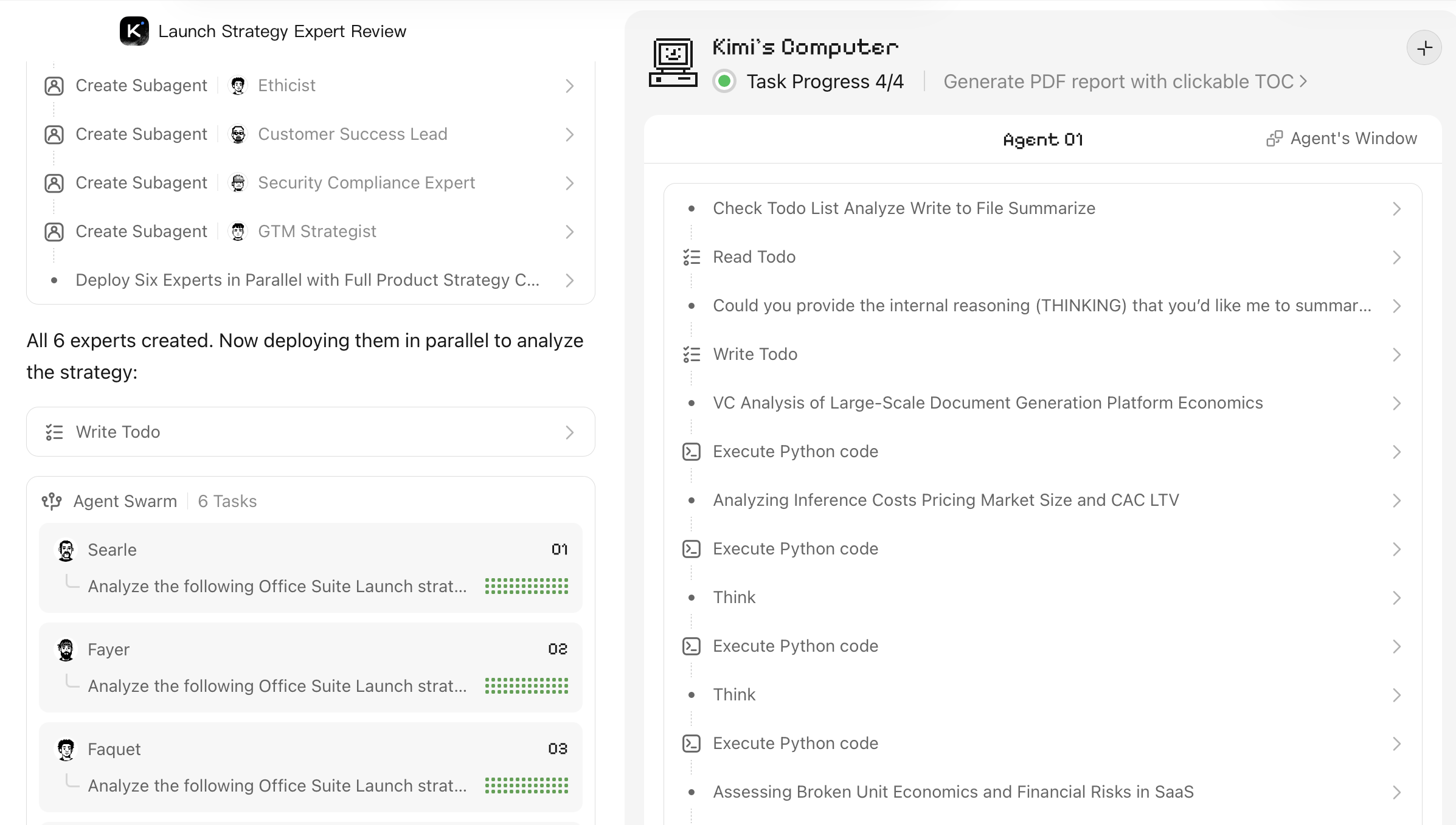1456x825 pixels.
Task: Expand the Deploy Six Experts in Parallel entry
Action: click(569, 280)
